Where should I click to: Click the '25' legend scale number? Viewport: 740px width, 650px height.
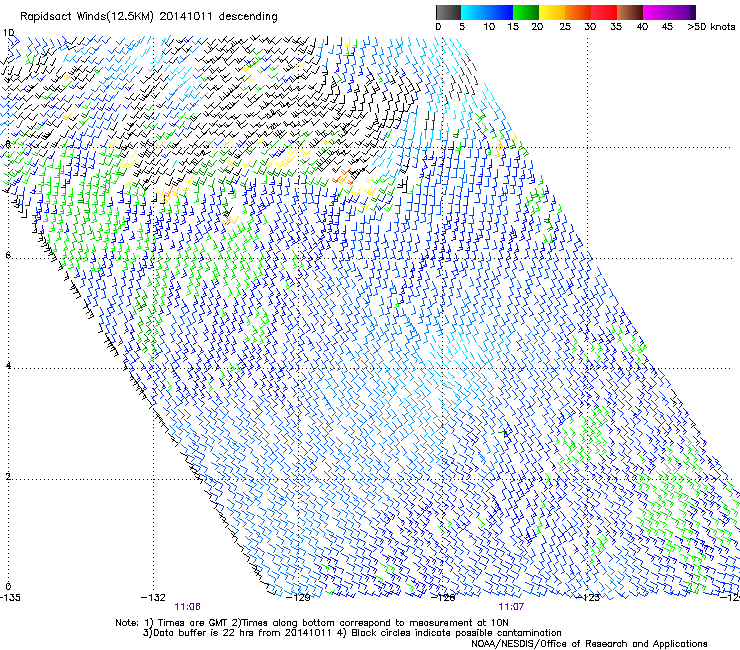pyautogui.click(x=565, y=26)
